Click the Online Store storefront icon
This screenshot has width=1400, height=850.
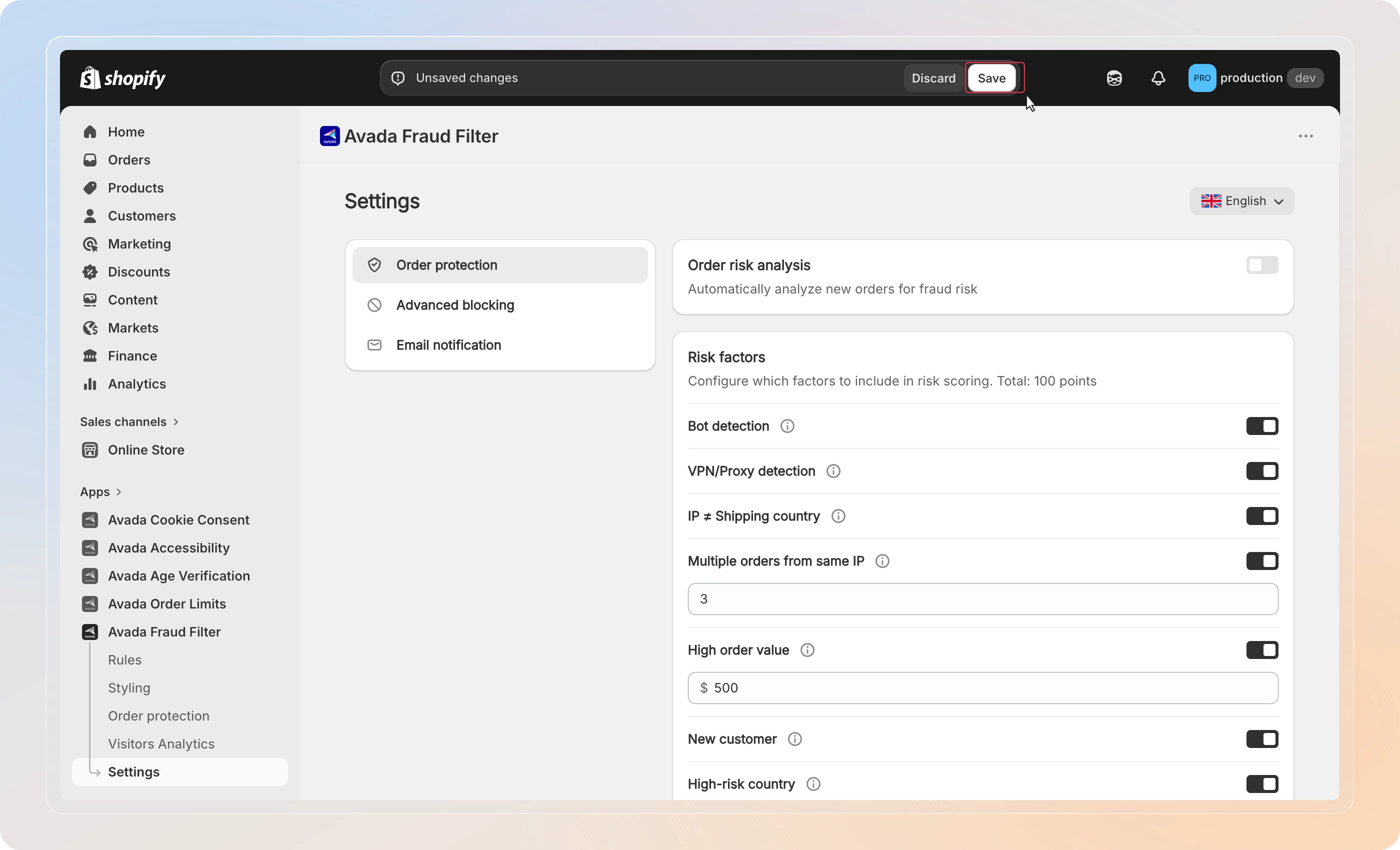[x=90, y=450]
